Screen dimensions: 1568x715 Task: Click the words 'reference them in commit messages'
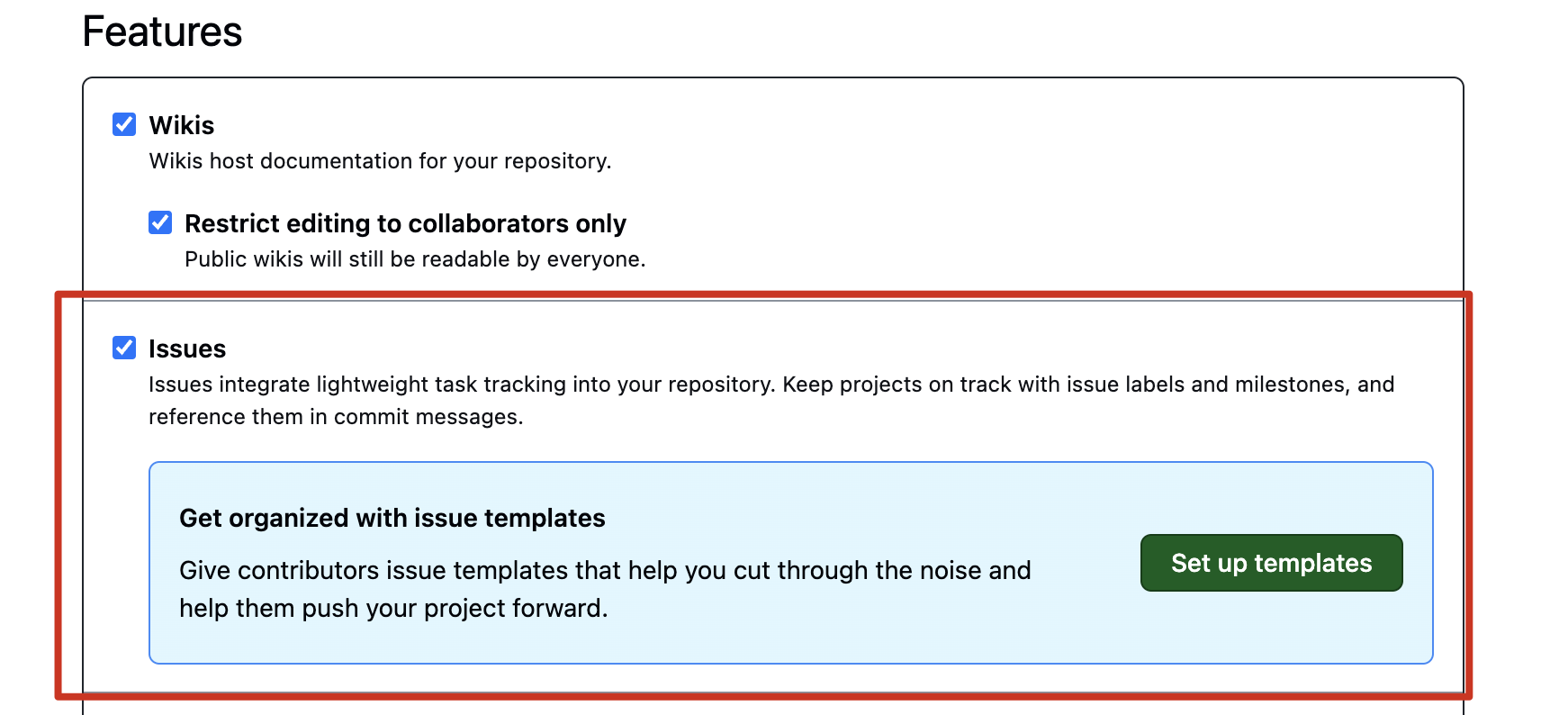[x=335, y=417]
